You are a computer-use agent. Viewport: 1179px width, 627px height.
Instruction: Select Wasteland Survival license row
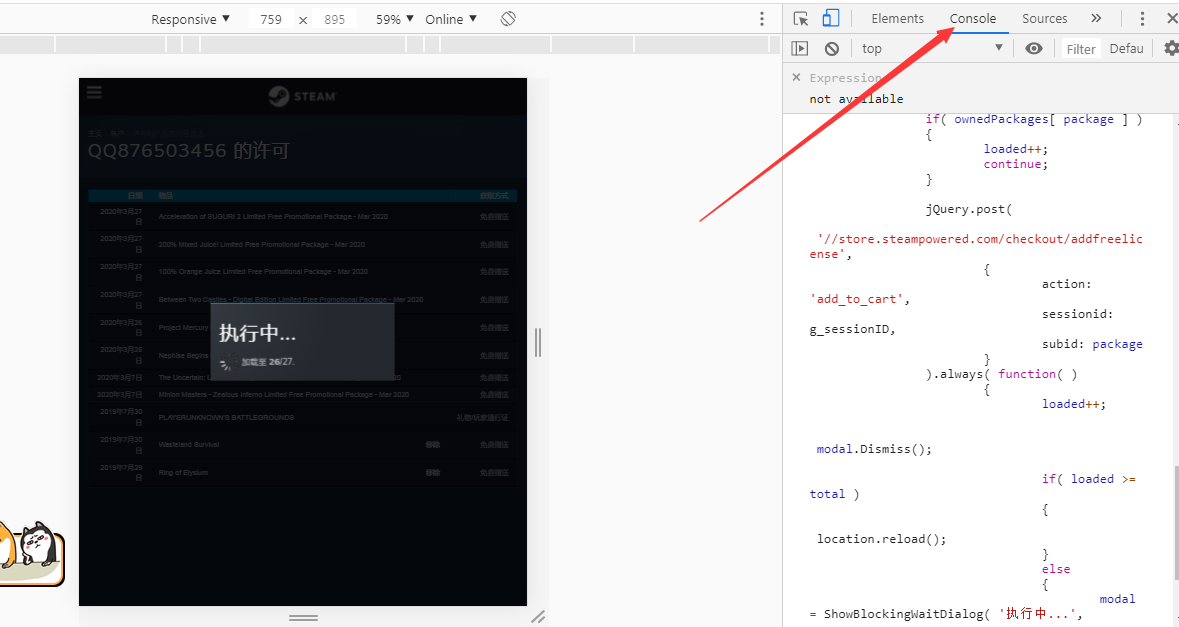click(x=302, y=444)
